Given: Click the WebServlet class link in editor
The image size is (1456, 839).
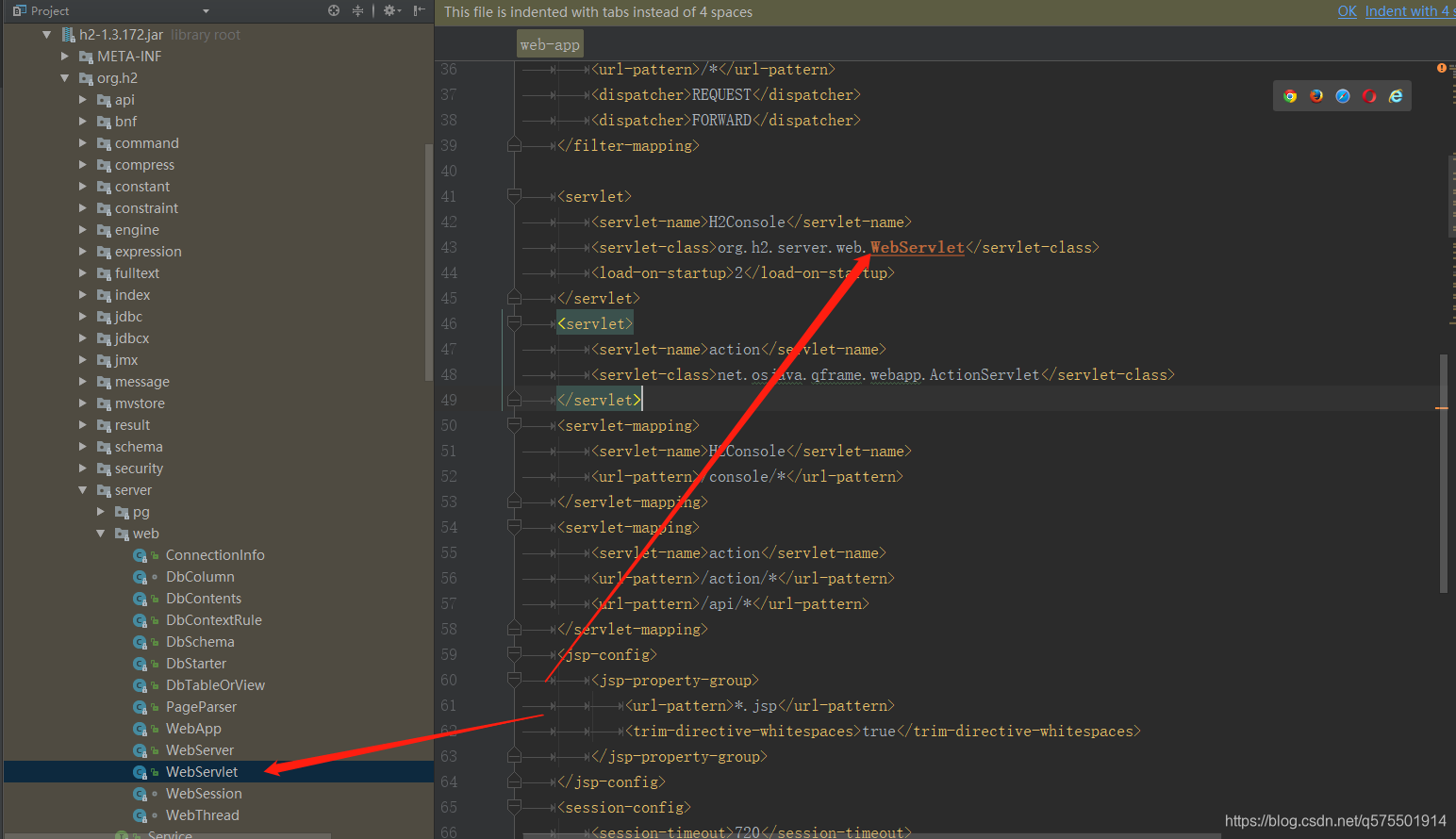Looking at the screenshot, I should point(917,247).
